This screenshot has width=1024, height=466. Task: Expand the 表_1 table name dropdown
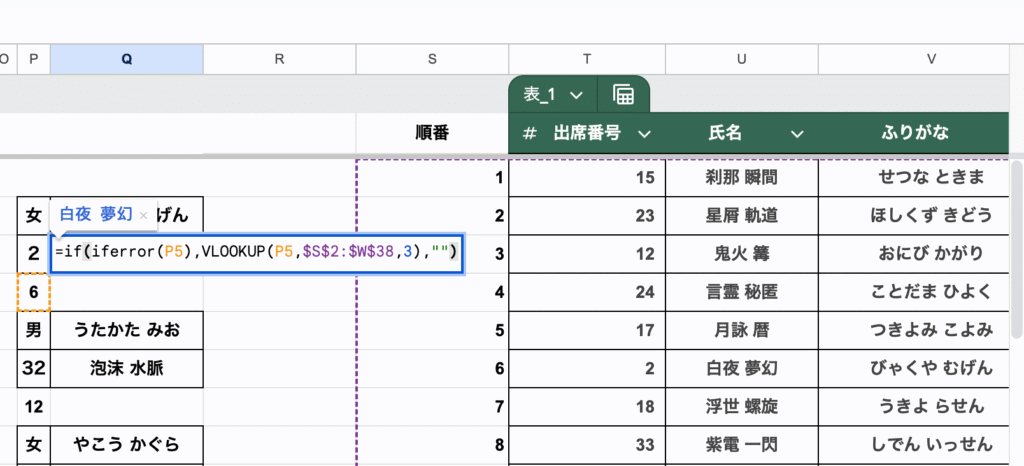[x=576, y=95]
